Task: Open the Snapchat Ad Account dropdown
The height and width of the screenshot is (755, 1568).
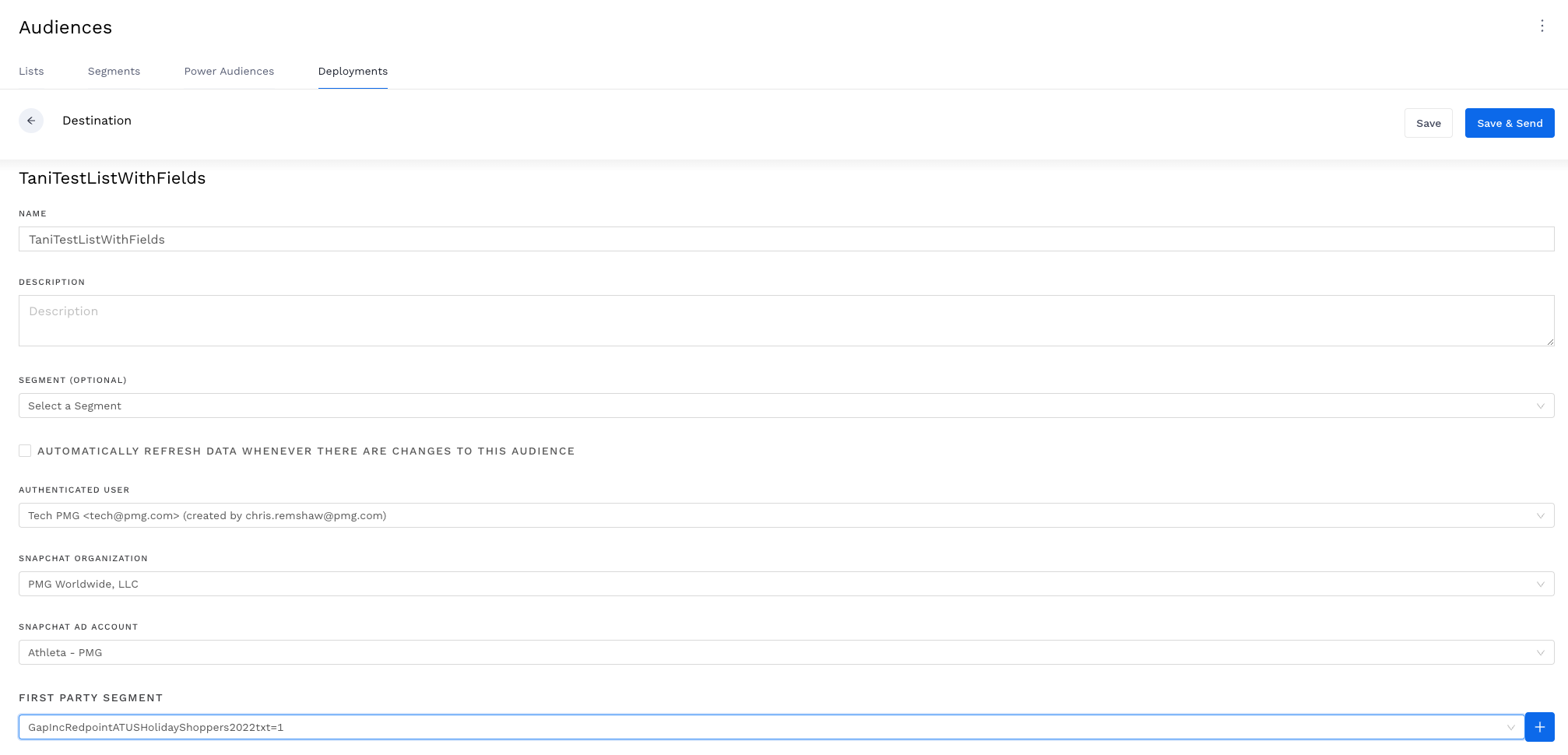Action: pyautogui.click(x=779, y=652)
